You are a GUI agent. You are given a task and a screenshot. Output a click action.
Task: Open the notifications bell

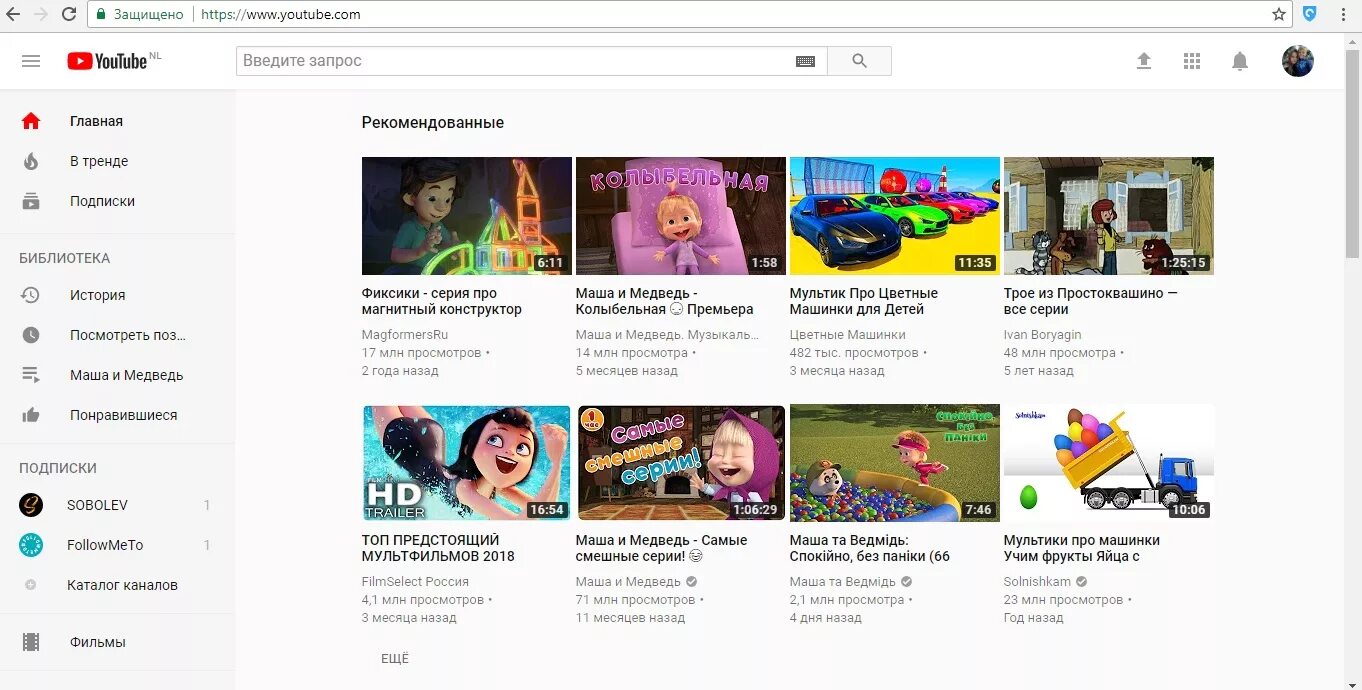(1240, 61)
